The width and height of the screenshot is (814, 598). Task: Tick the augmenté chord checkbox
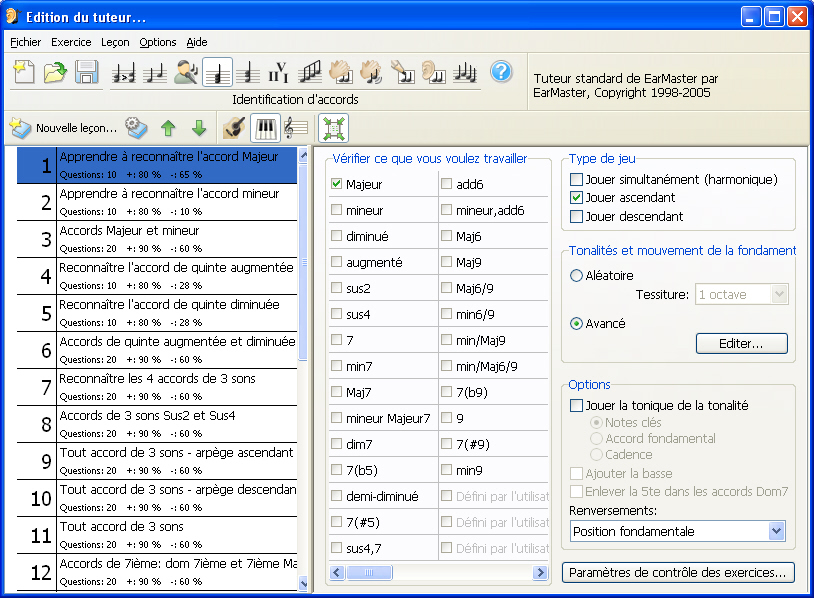[x=336, y=262]
